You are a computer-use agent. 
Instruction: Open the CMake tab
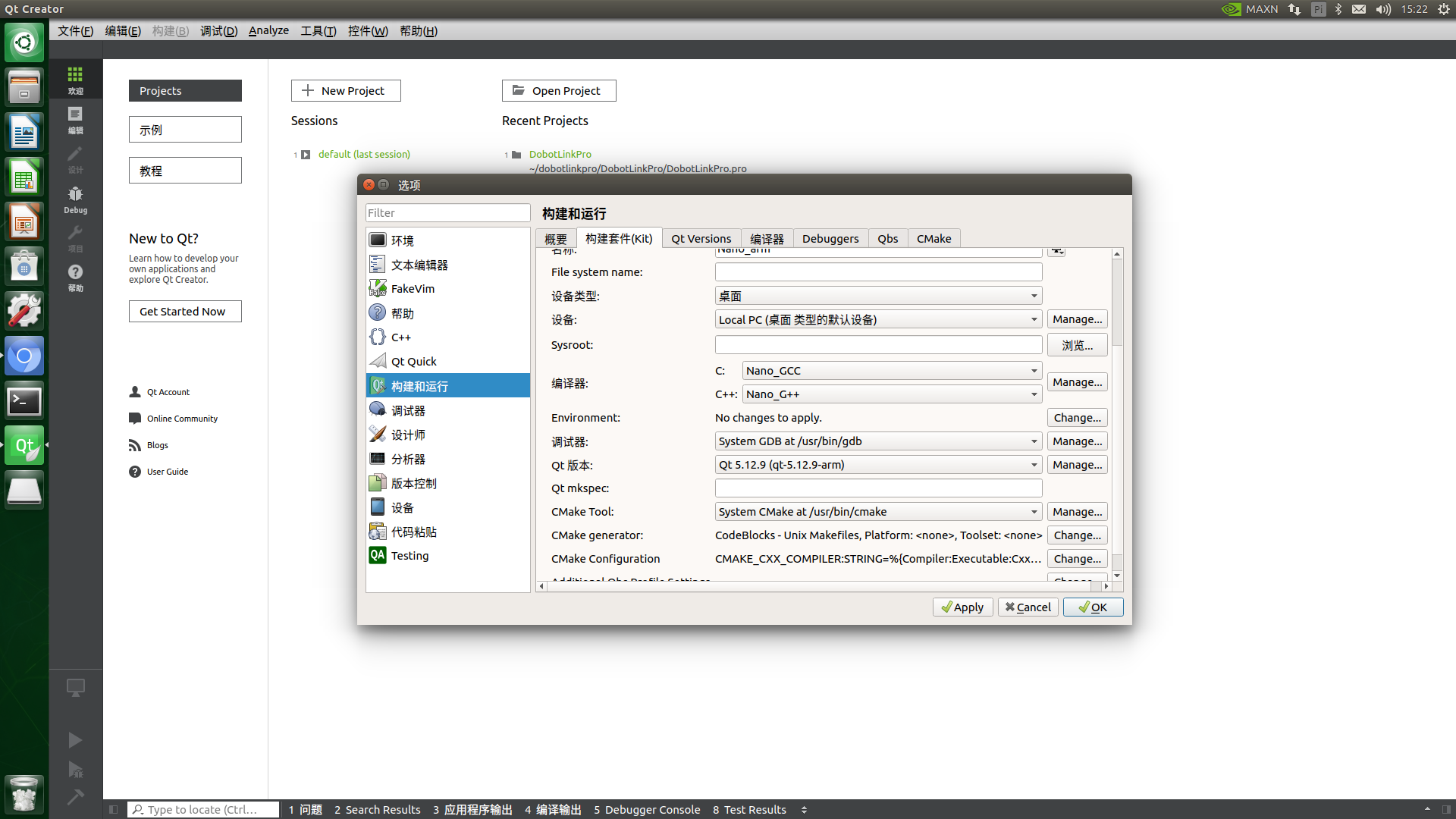[934, 239]
